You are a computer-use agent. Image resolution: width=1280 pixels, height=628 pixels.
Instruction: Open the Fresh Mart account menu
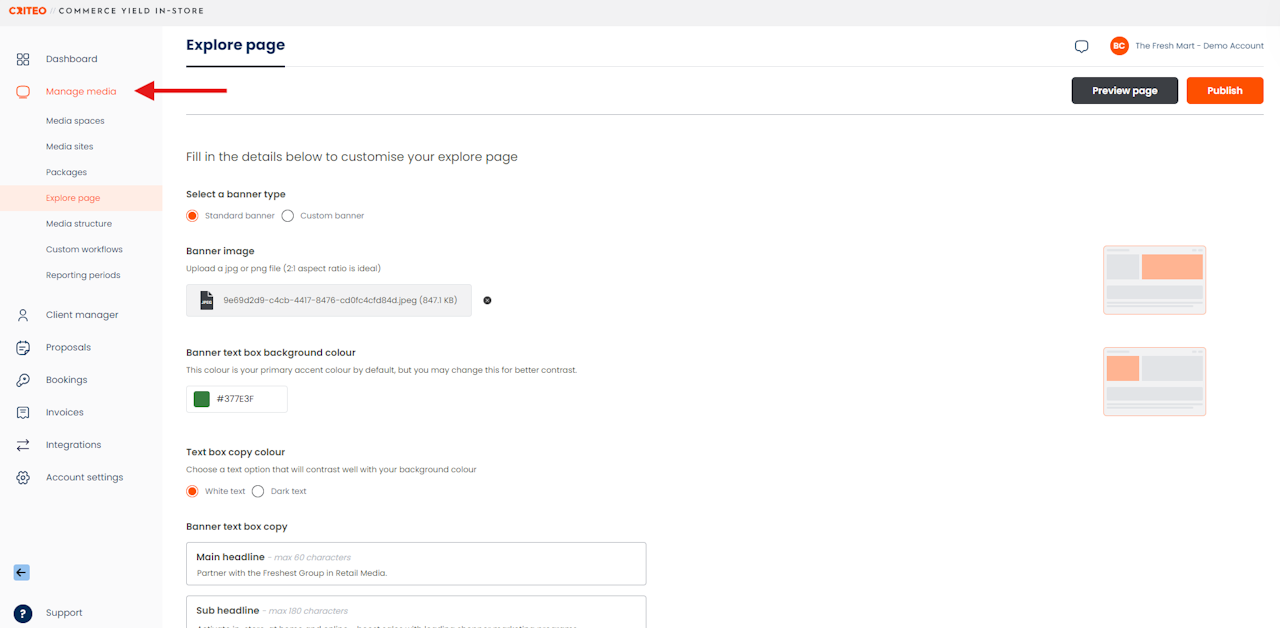(x=1187, y=46)
